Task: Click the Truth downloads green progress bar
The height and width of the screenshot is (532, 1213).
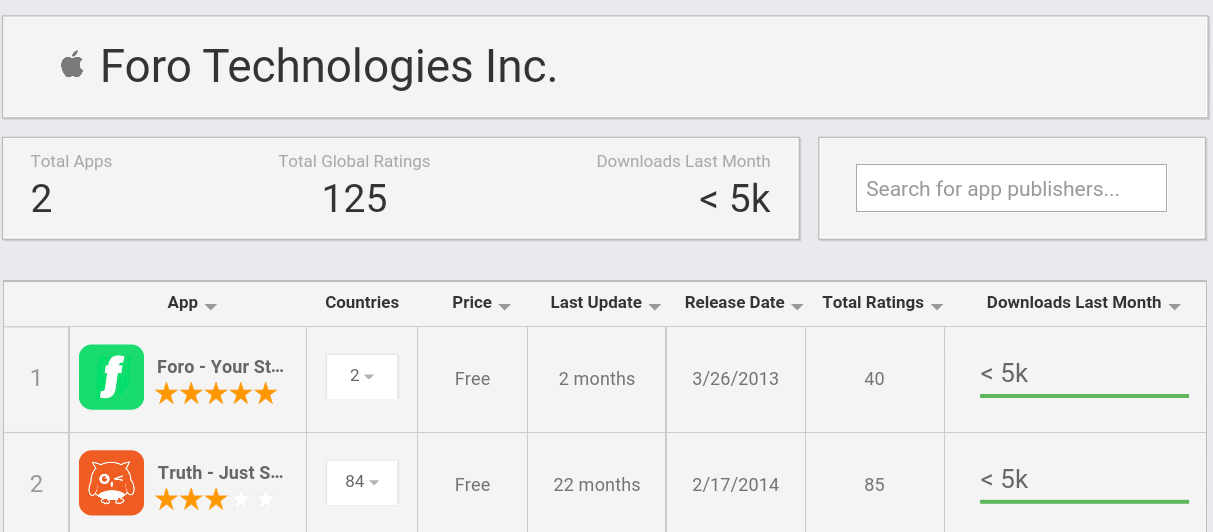Action: (x=1084, y=501)
